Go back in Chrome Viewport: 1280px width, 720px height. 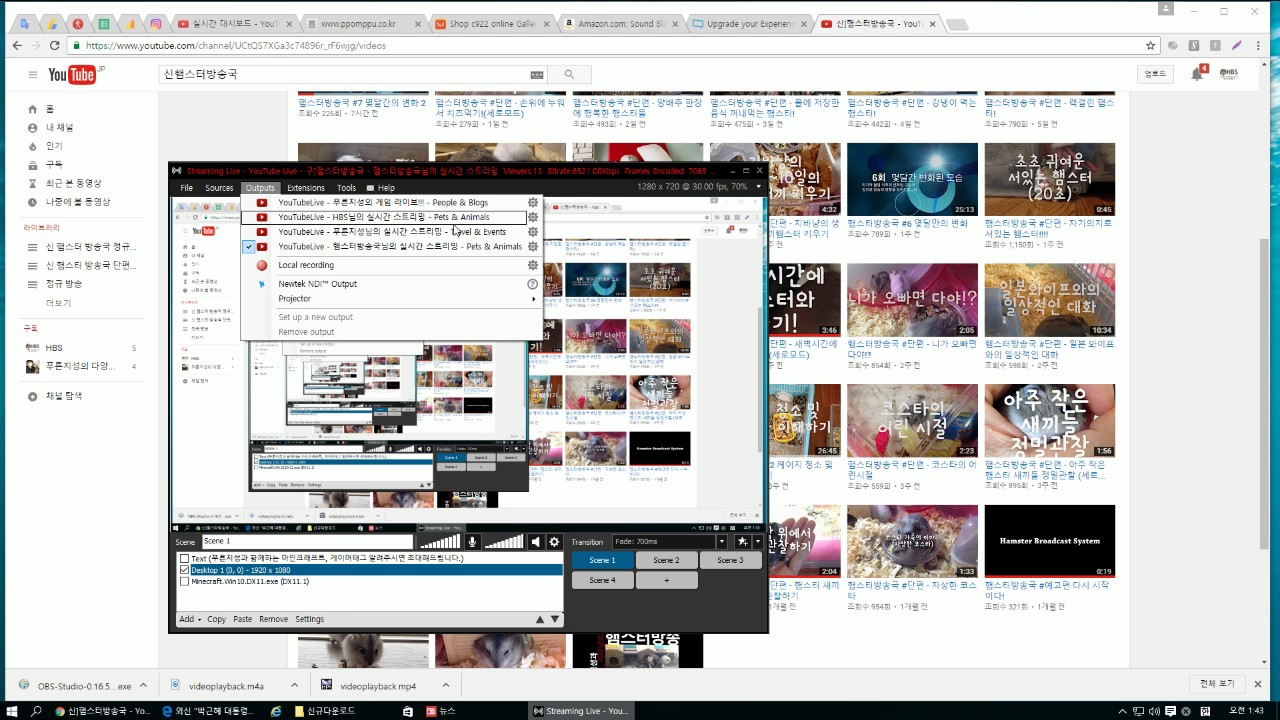pos(17,45)
